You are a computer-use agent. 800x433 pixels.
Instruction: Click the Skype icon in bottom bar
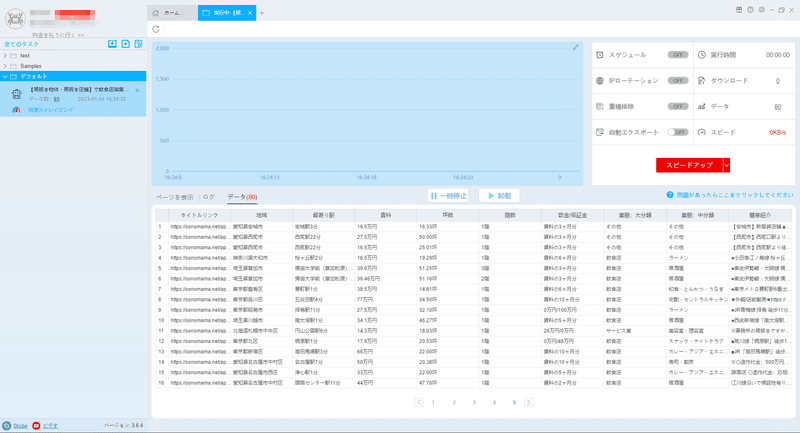coord(7,425)
